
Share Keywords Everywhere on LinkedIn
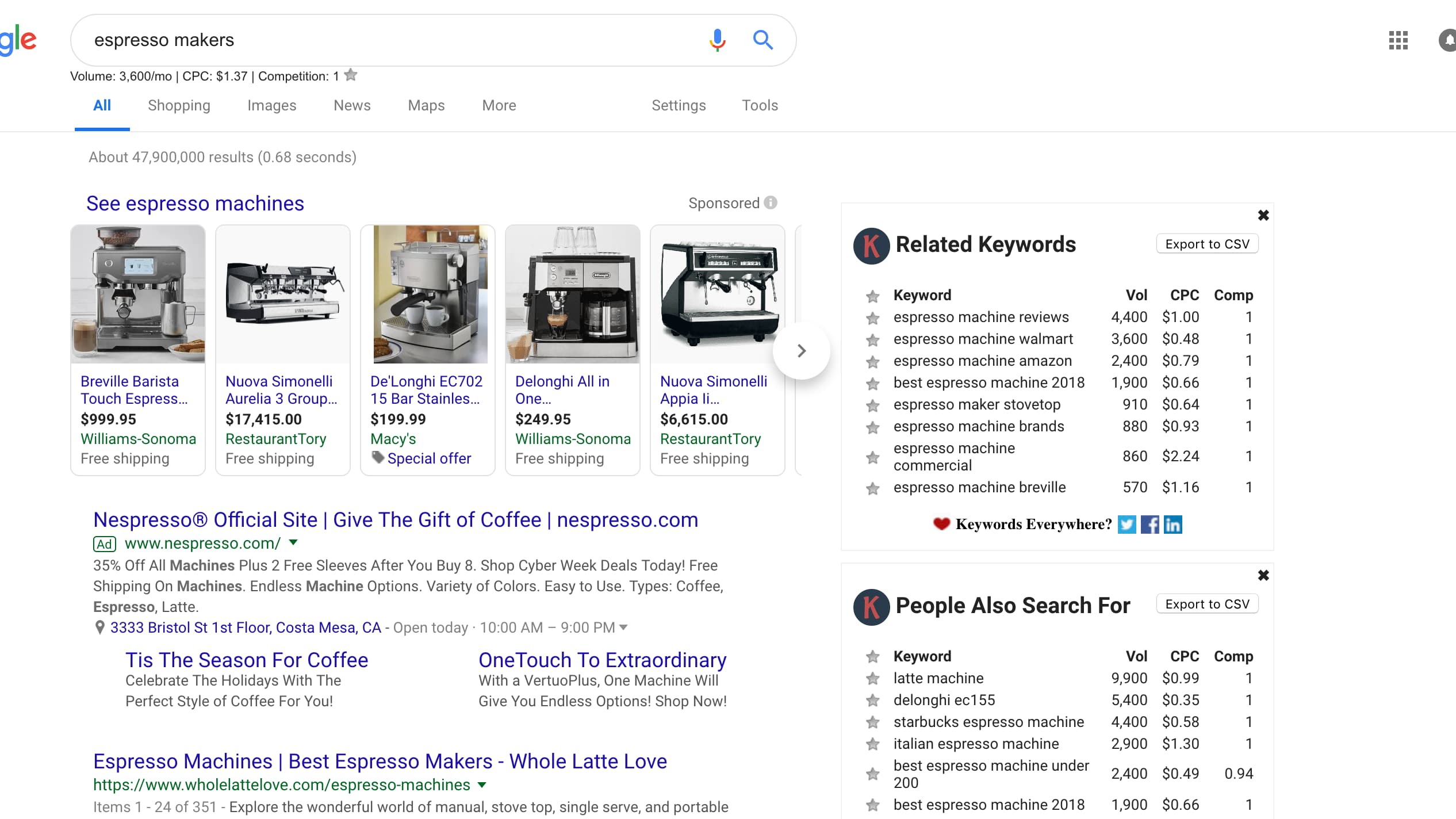click(x=1173, y=525)
